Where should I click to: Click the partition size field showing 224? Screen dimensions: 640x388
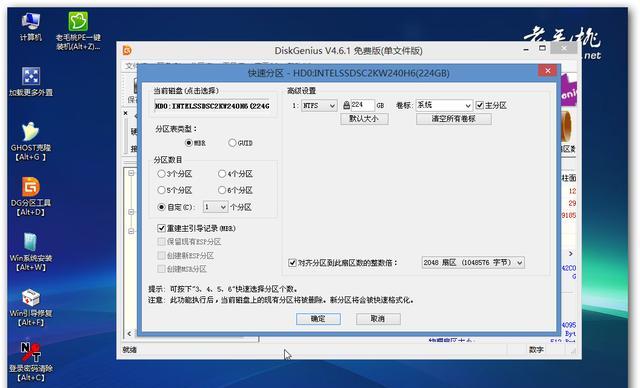(x=362, y=105)
